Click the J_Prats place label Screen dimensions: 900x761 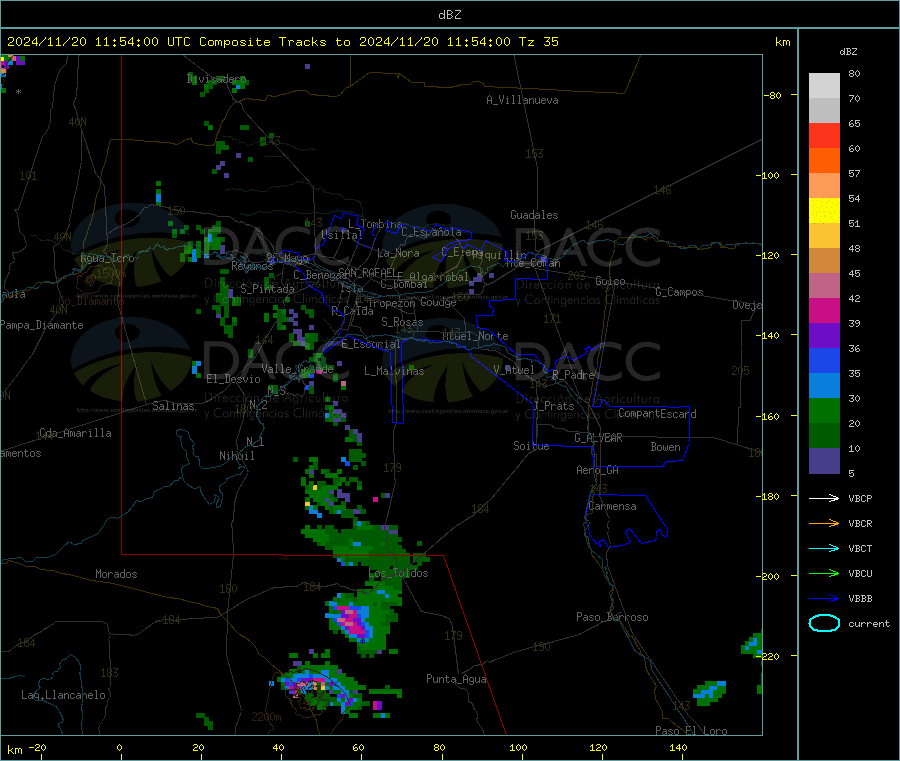tap(553, 405)
